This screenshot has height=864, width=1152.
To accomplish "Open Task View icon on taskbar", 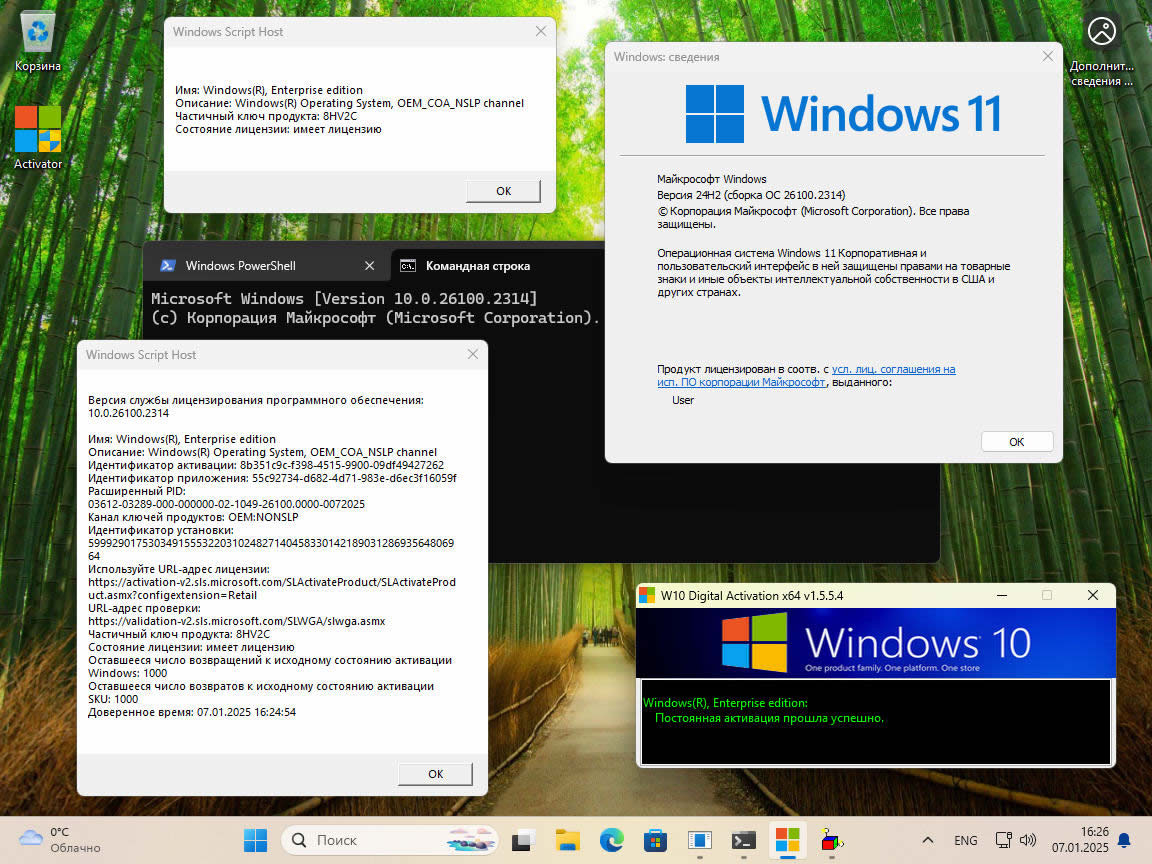I will click(523, 840).
